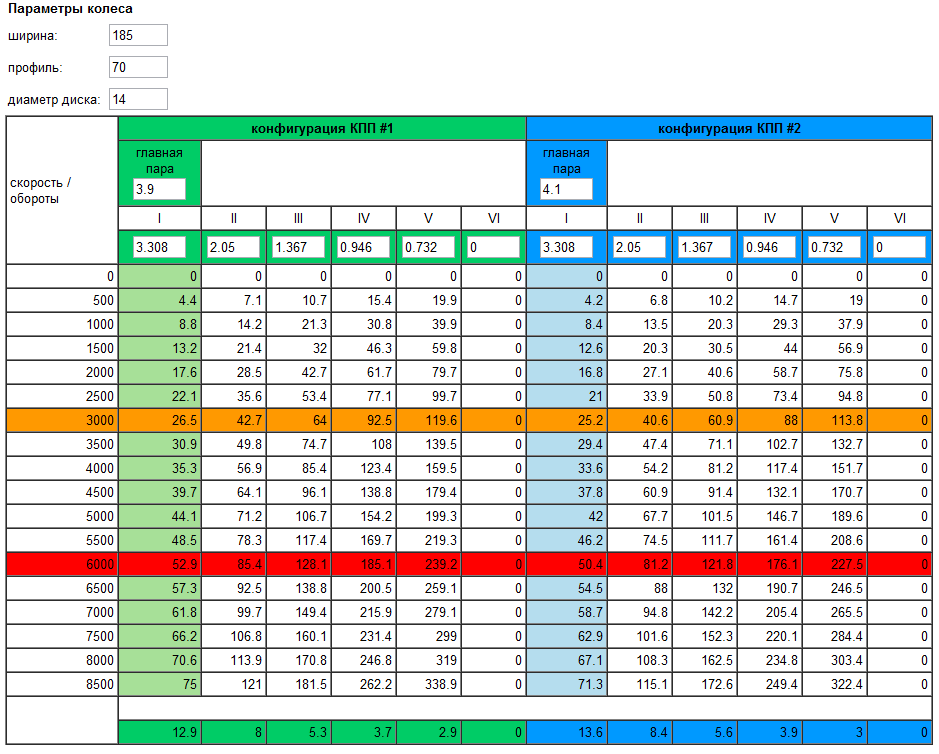
Task: Click gear V ratio 0.732 in КПП #2
Action: (835, 247)
